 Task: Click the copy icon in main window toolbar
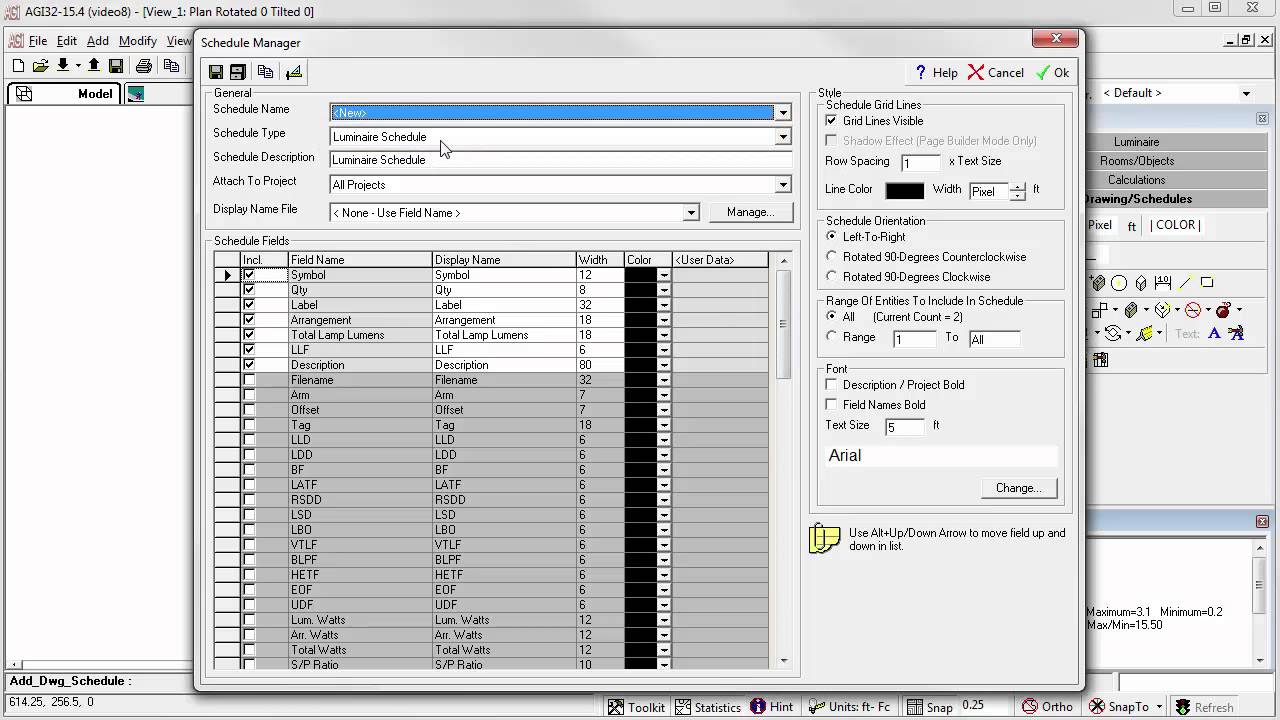pos(171,66)
